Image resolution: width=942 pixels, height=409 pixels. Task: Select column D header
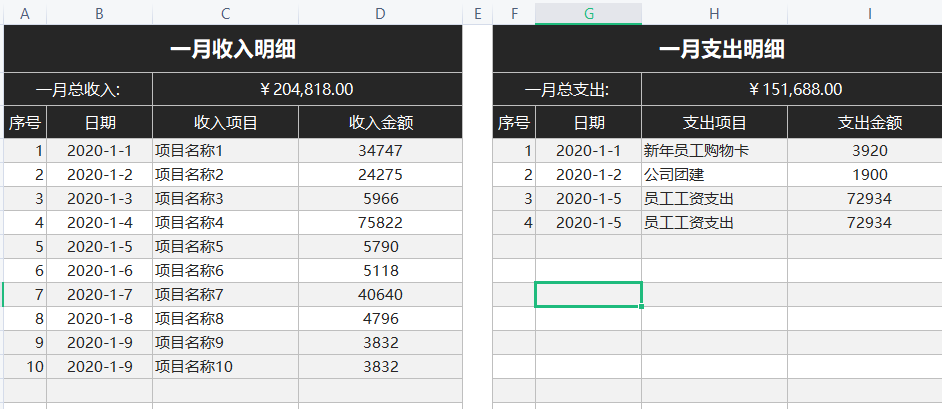pyautogui.click(x=380, y=13)
